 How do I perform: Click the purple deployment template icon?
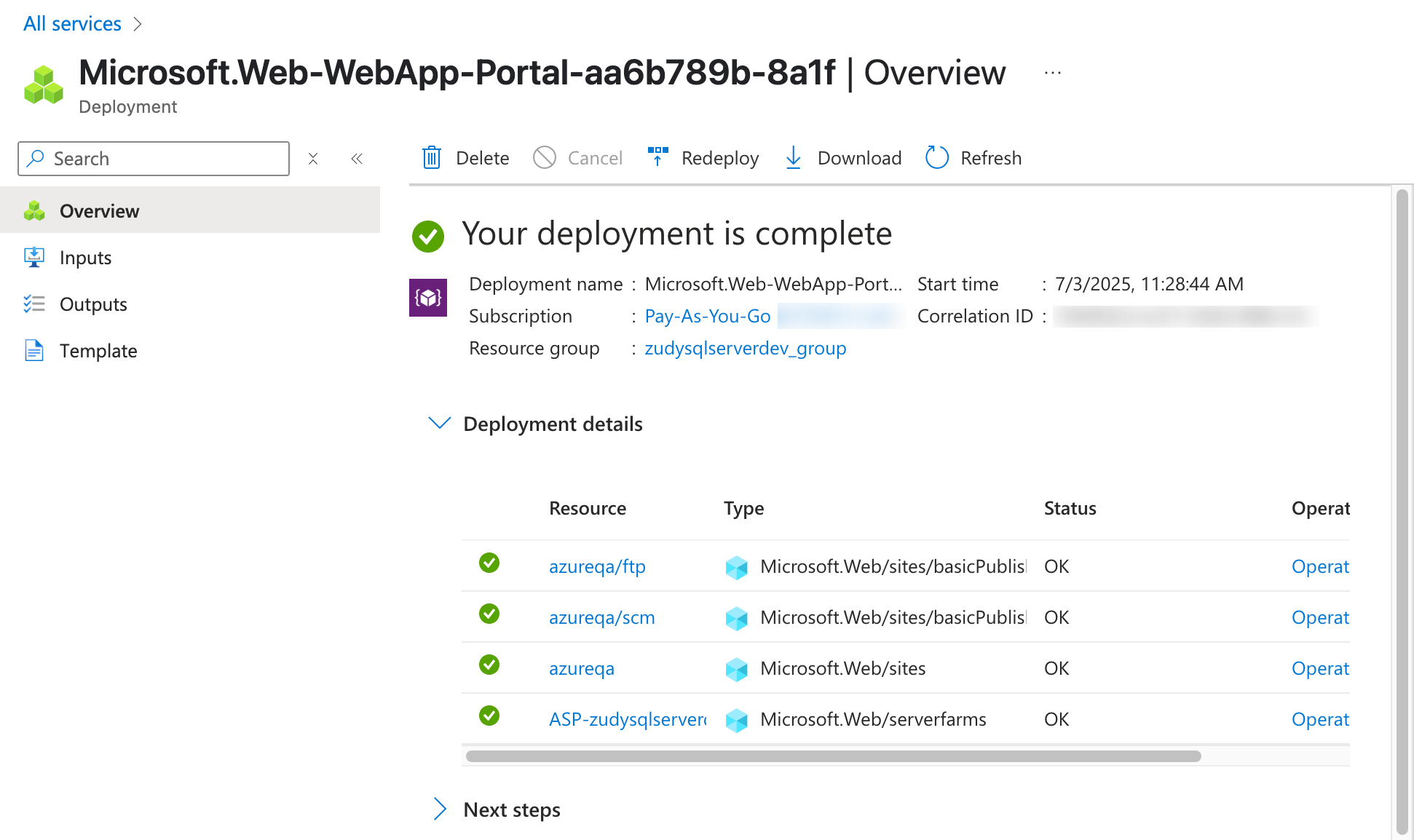pos(428,298)
